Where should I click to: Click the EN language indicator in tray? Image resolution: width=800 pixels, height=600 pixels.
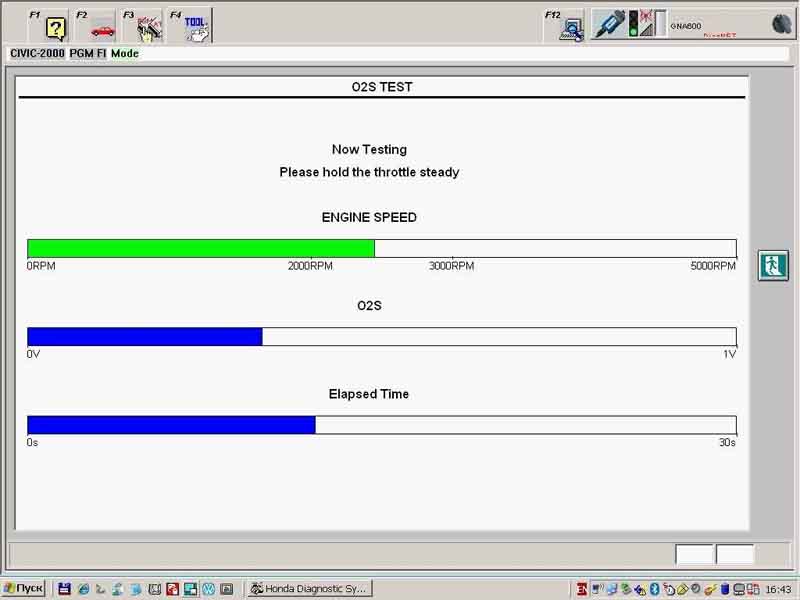[x=580, y=589]
